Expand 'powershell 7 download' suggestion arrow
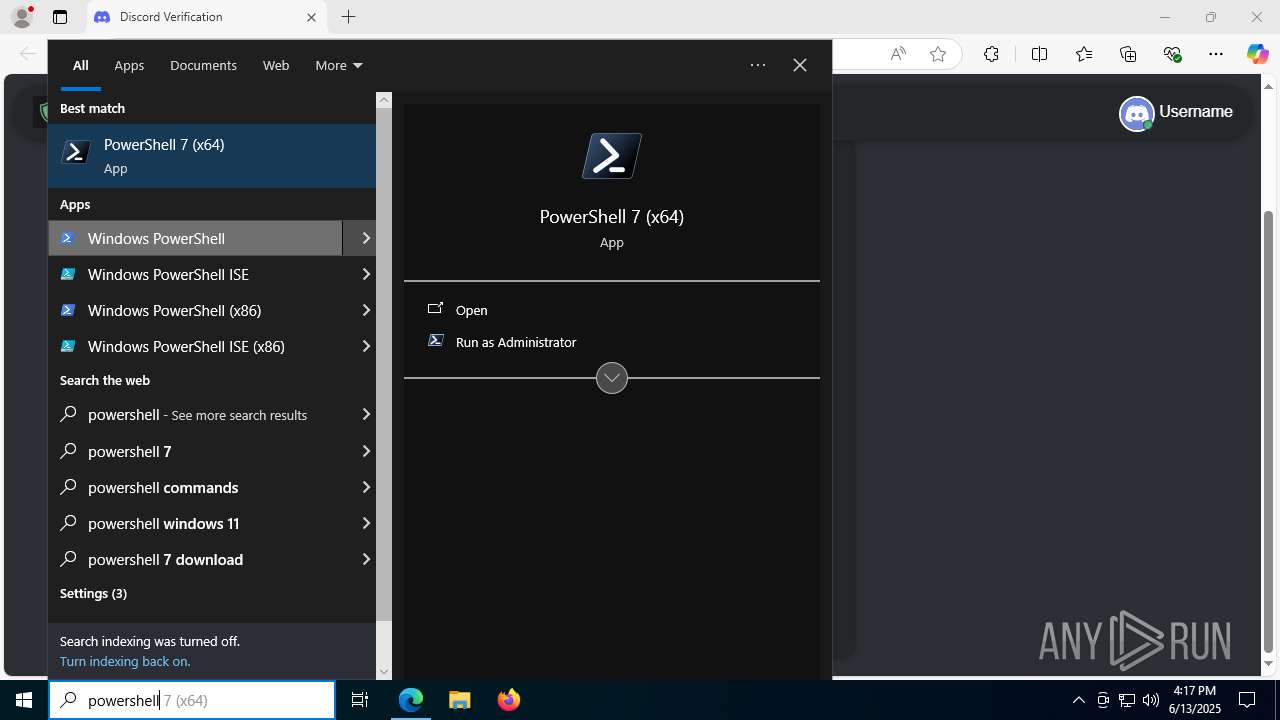Image resolution: width=1280 pixels, height=720 pixels. click(366, 559)
